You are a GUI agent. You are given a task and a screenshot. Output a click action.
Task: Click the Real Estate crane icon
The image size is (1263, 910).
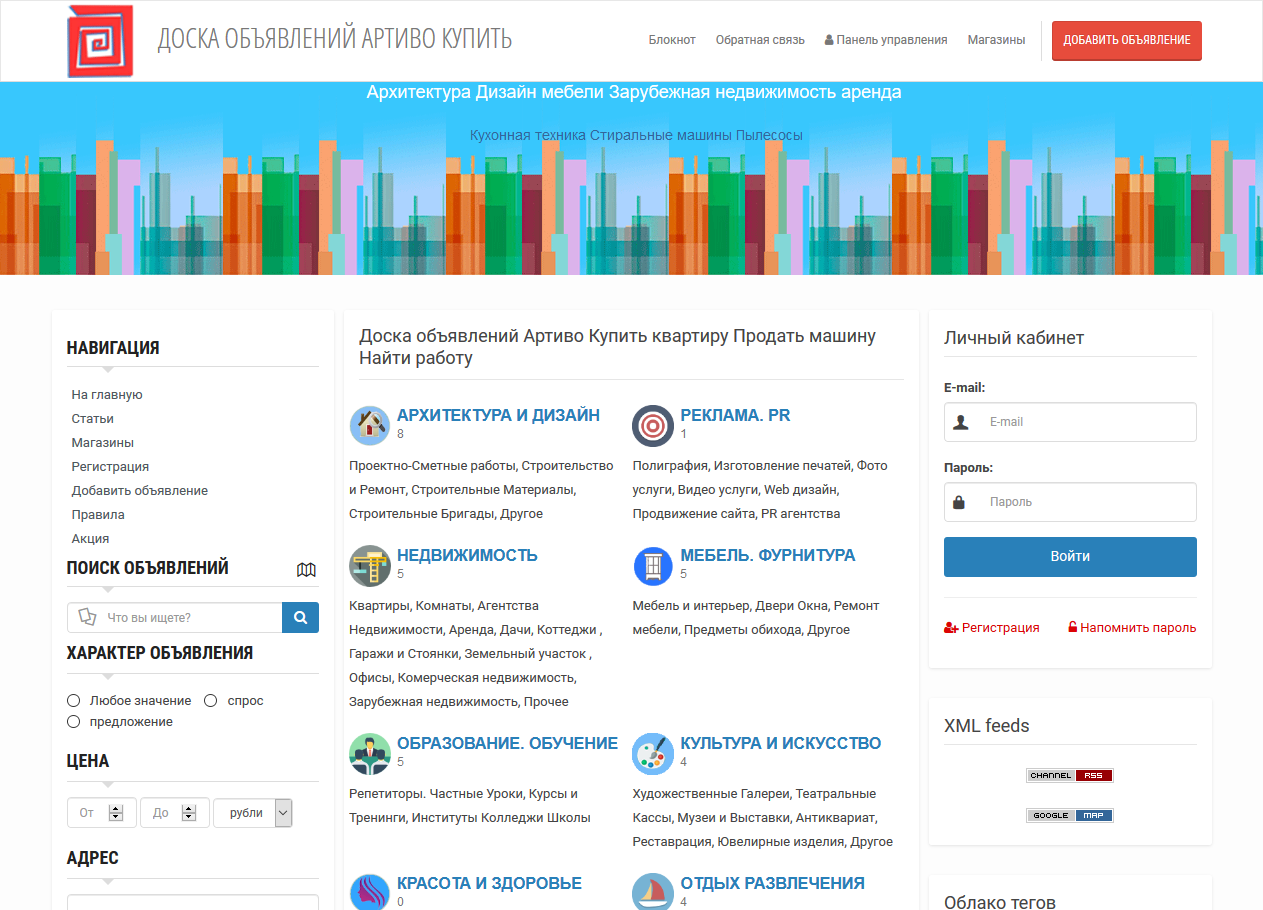pyautogui.click(x=369, y=566)
